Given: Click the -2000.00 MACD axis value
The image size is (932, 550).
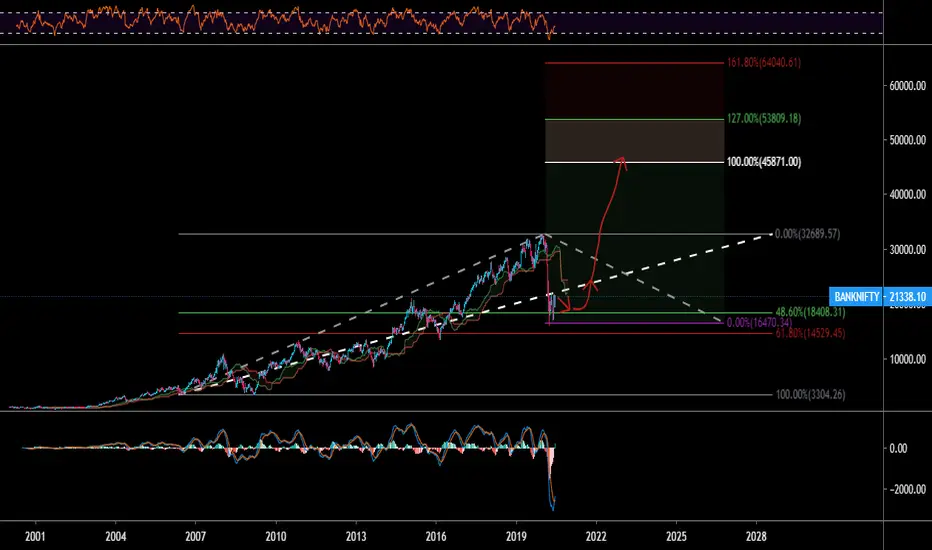Looking at the screenshot, I should 907,489.
